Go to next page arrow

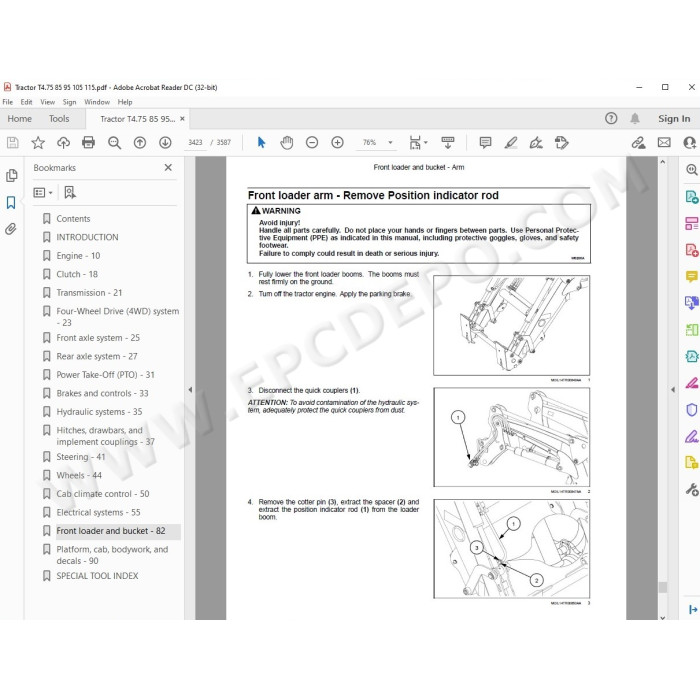[x=165, y=142]
